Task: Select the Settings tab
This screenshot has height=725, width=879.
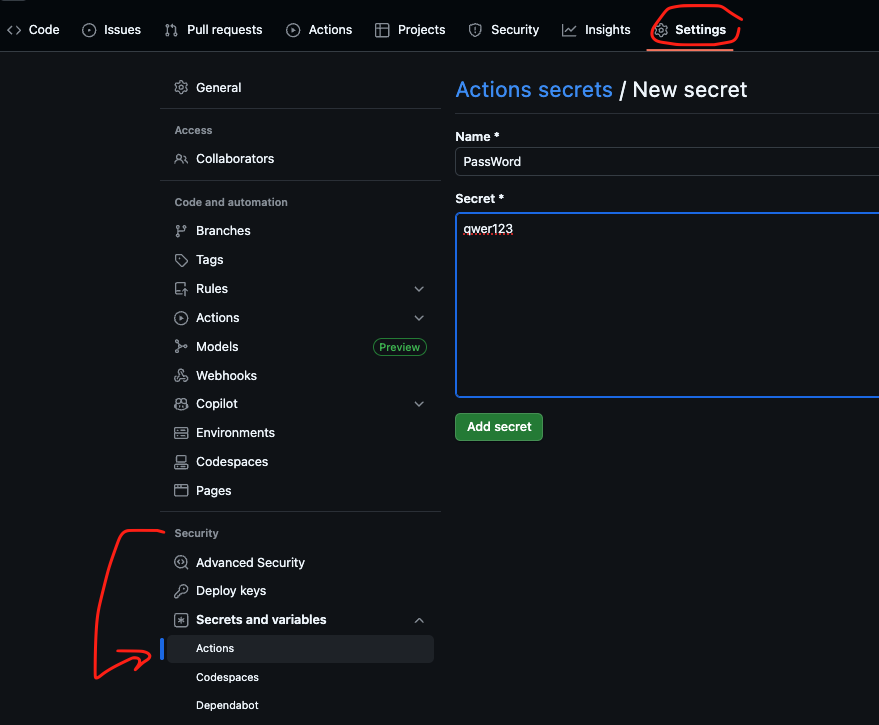Action: pos(690,30)
